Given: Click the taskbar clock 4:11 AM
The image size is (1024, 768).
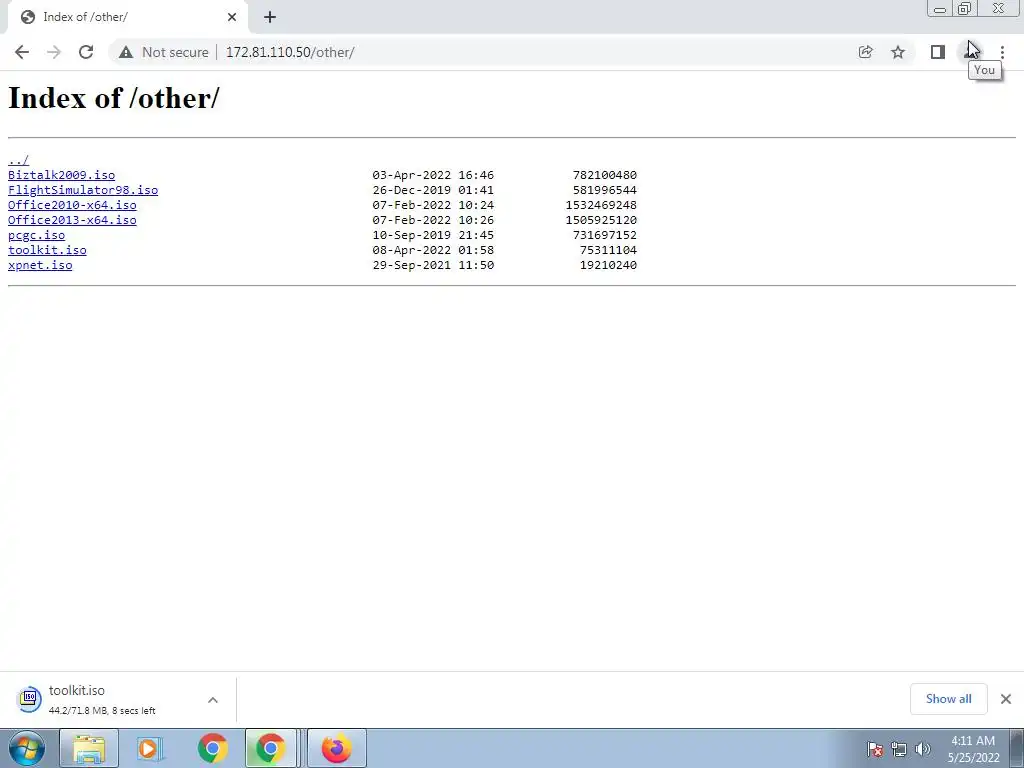Looking at the screenshot, I should [973, 749].
